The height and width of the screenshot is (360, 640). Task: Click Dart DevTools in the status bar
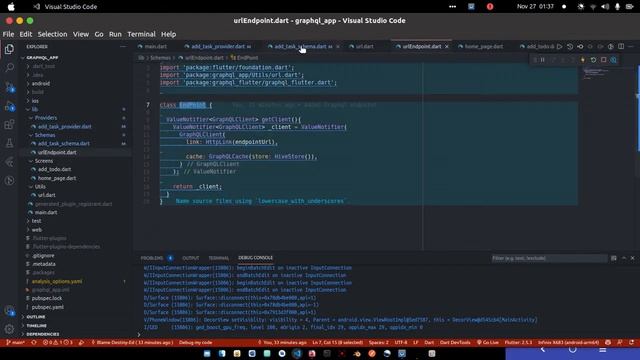pos(455,342)
